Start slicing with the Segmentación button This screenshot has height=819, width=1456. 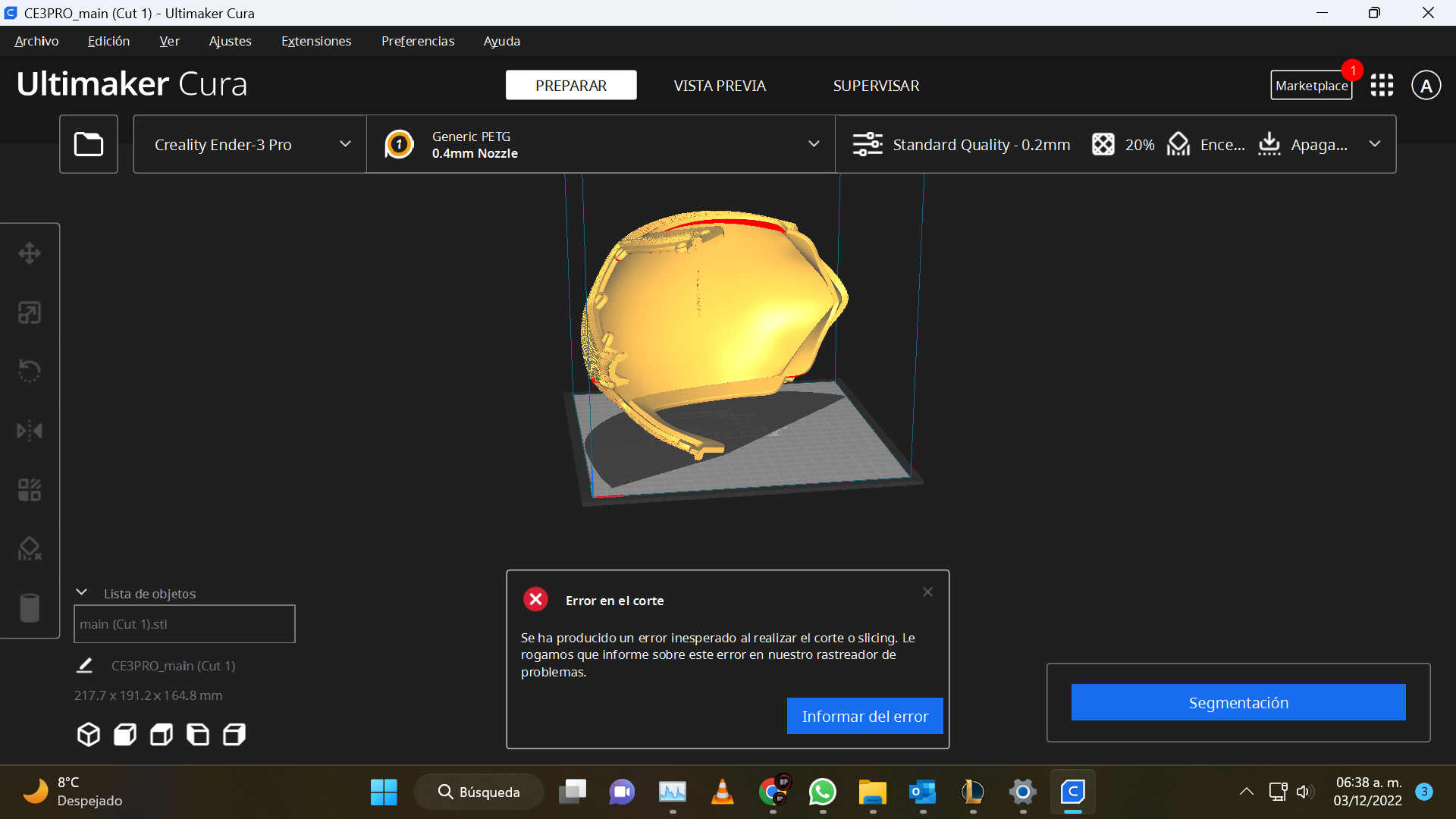(x=1238, y=702)
